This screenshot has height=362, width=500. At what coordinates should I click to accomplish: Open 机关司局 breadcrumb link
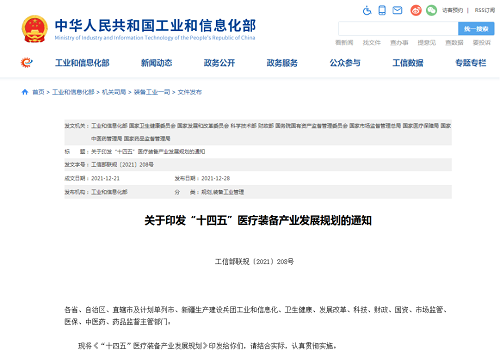(114, 92)
